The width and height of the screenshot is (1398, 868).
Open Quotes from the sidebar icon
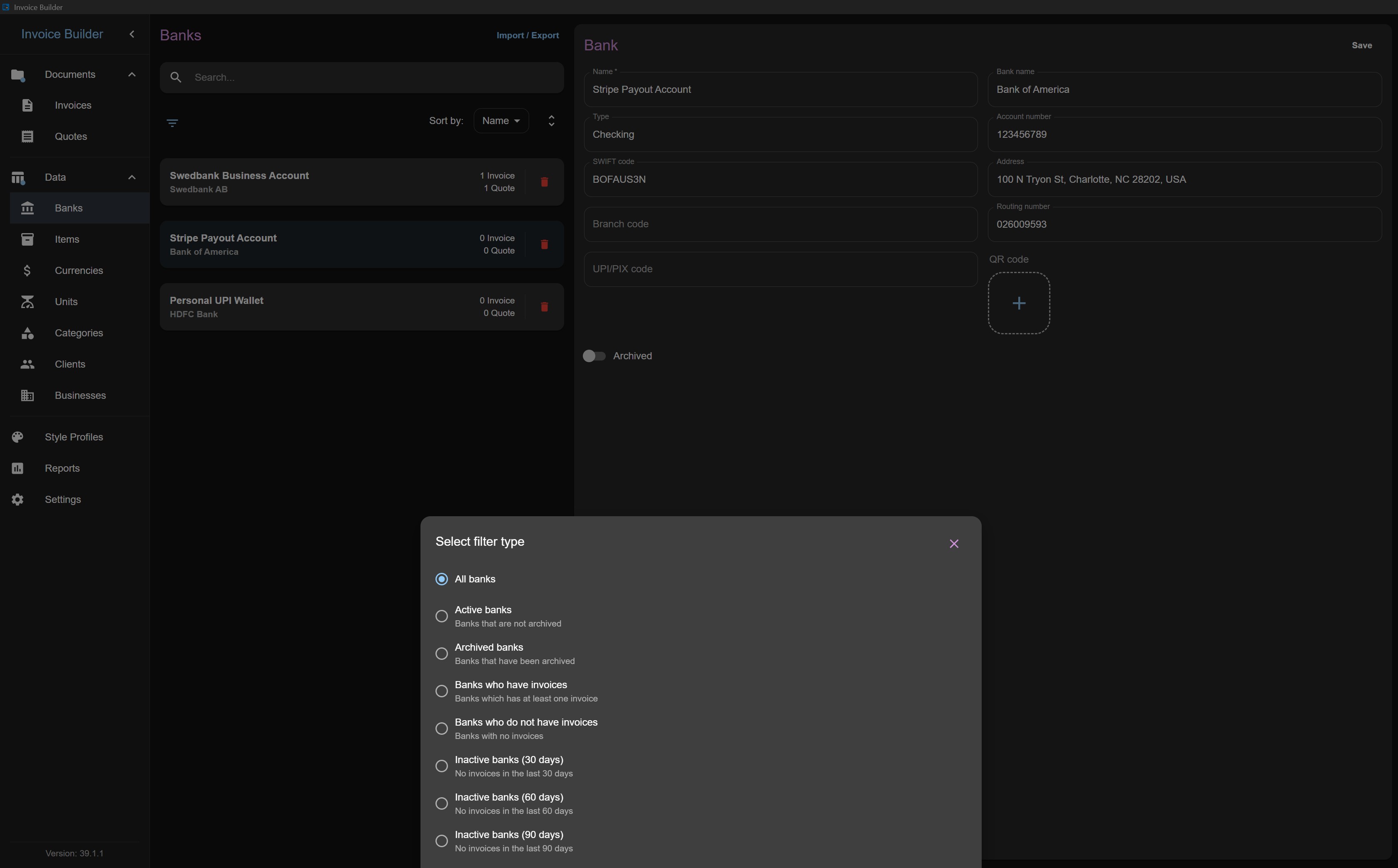(x=27, y=137)
